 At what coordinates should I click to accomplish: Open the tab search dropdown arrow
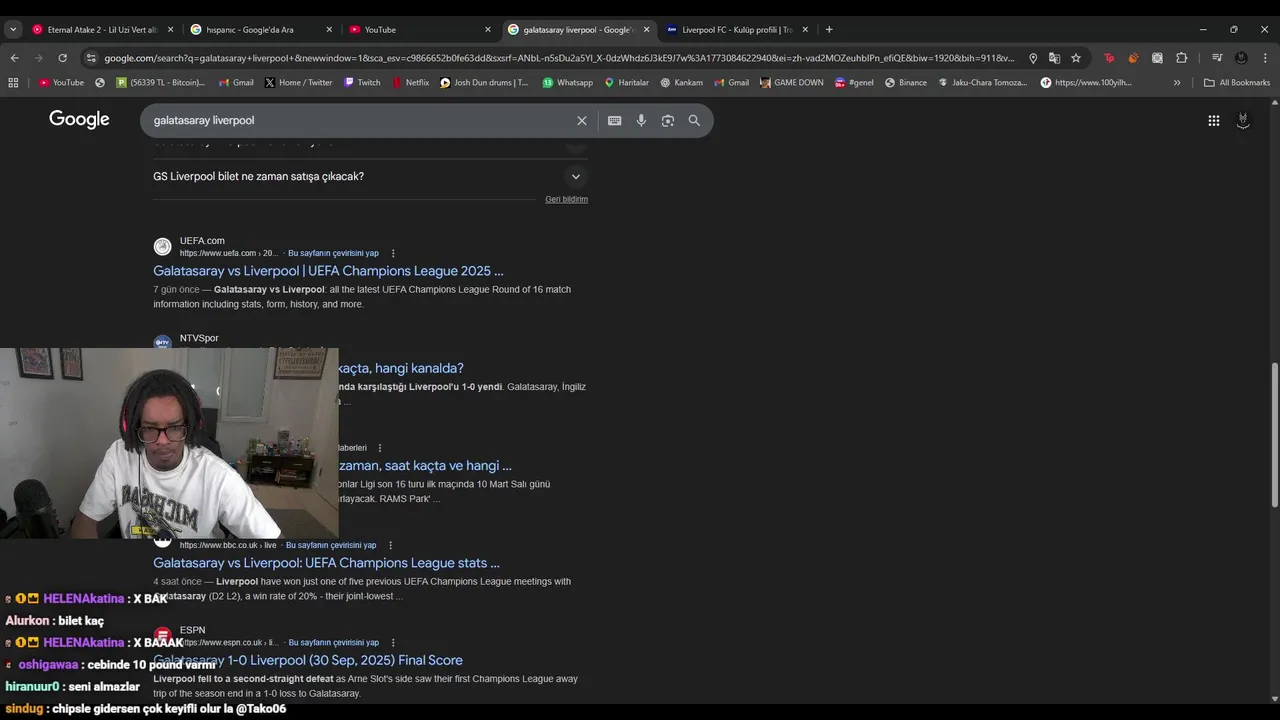coord(13,29)
